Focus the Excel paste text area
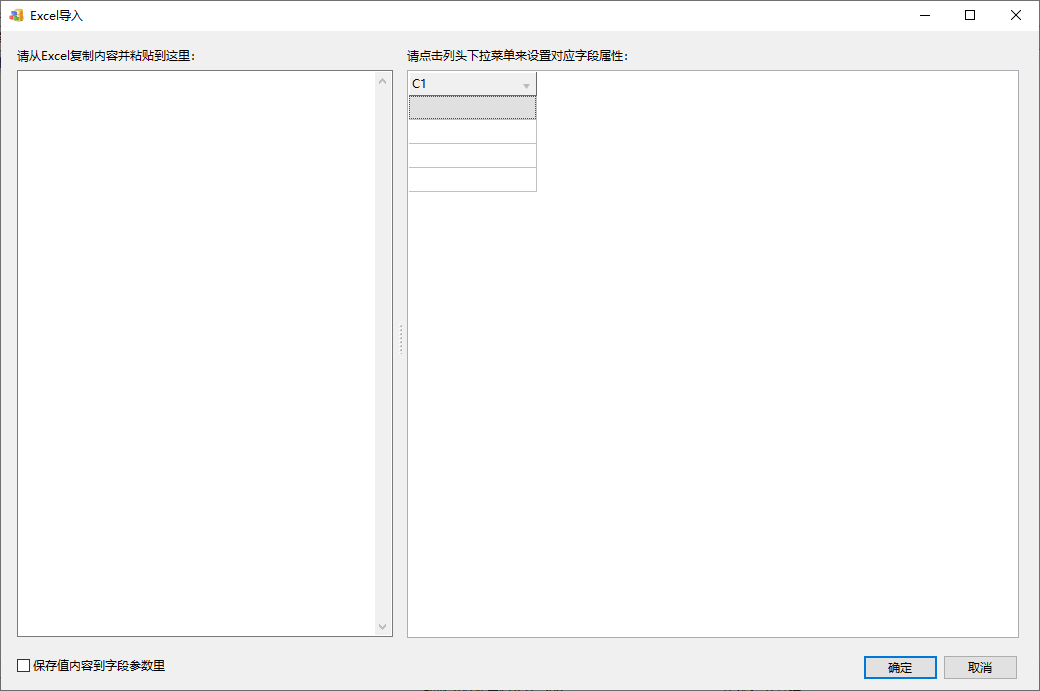 click(x=196, y=353)
